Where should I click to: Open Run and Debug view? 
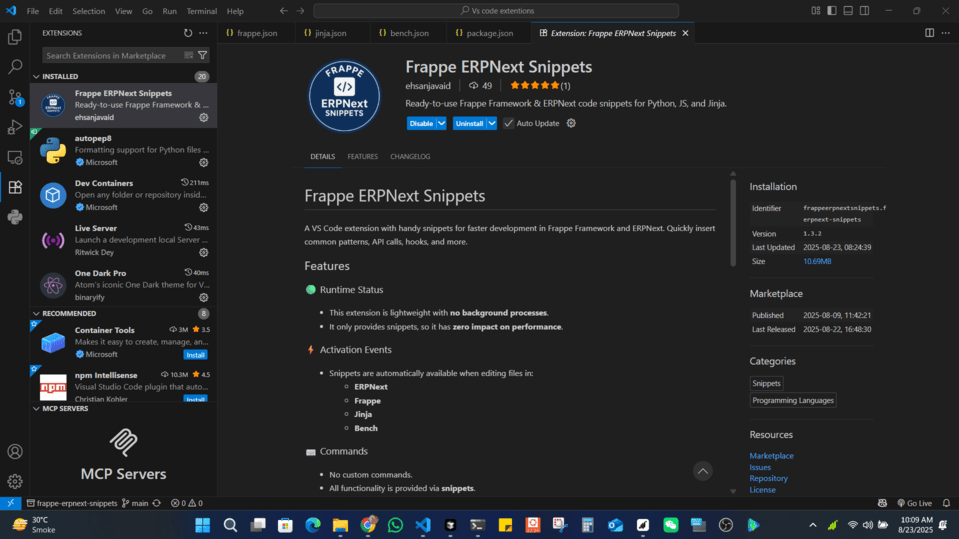pos(15,127)
